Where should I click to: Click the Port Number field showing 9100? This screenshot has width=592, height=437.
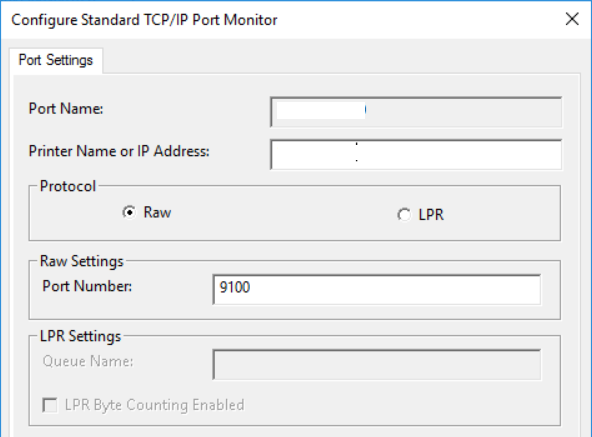[x=376, y=289]
